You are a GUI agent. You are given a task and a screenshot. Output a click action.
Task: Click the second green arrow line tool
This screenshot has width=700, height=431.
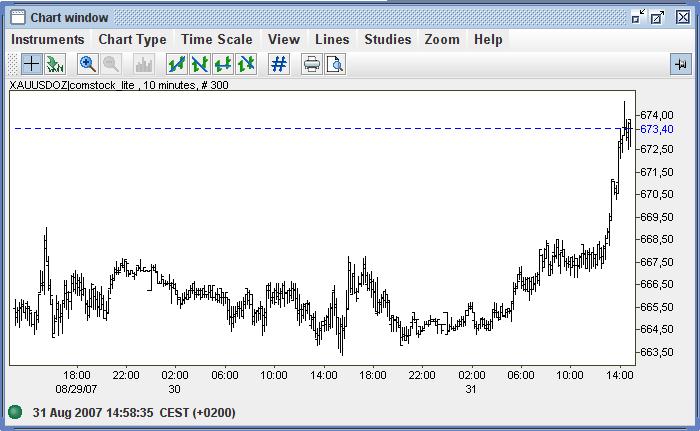(200, 64)
